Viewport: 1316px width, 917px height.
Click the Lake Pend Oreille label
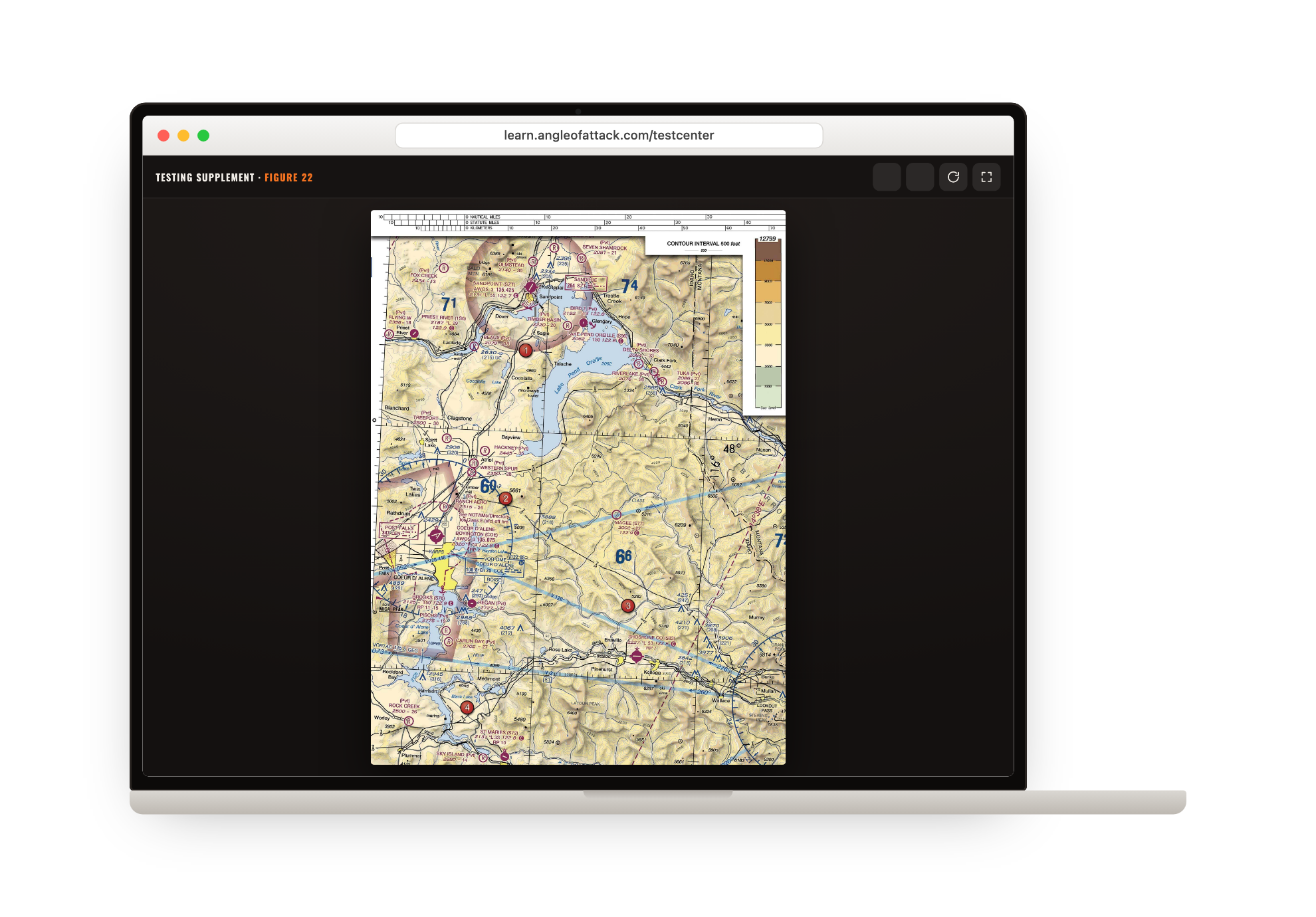(578, 374)
